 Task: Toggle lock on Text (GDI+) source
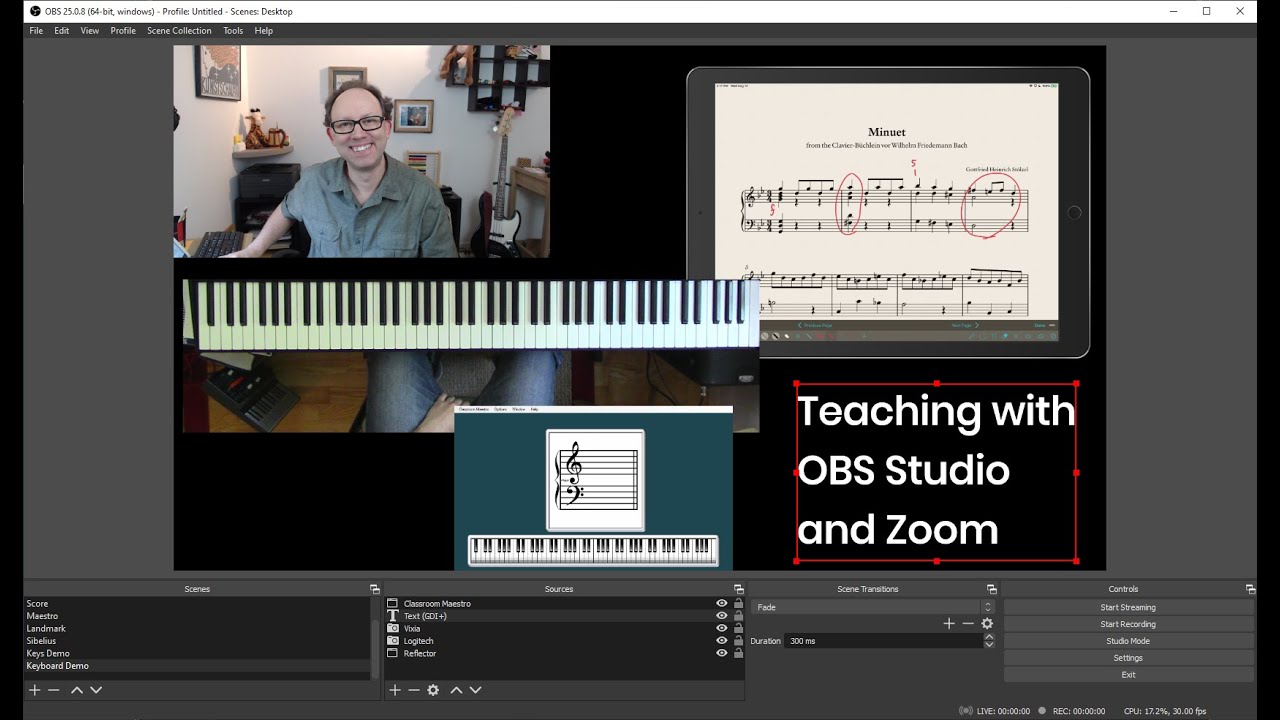[738, 616]
